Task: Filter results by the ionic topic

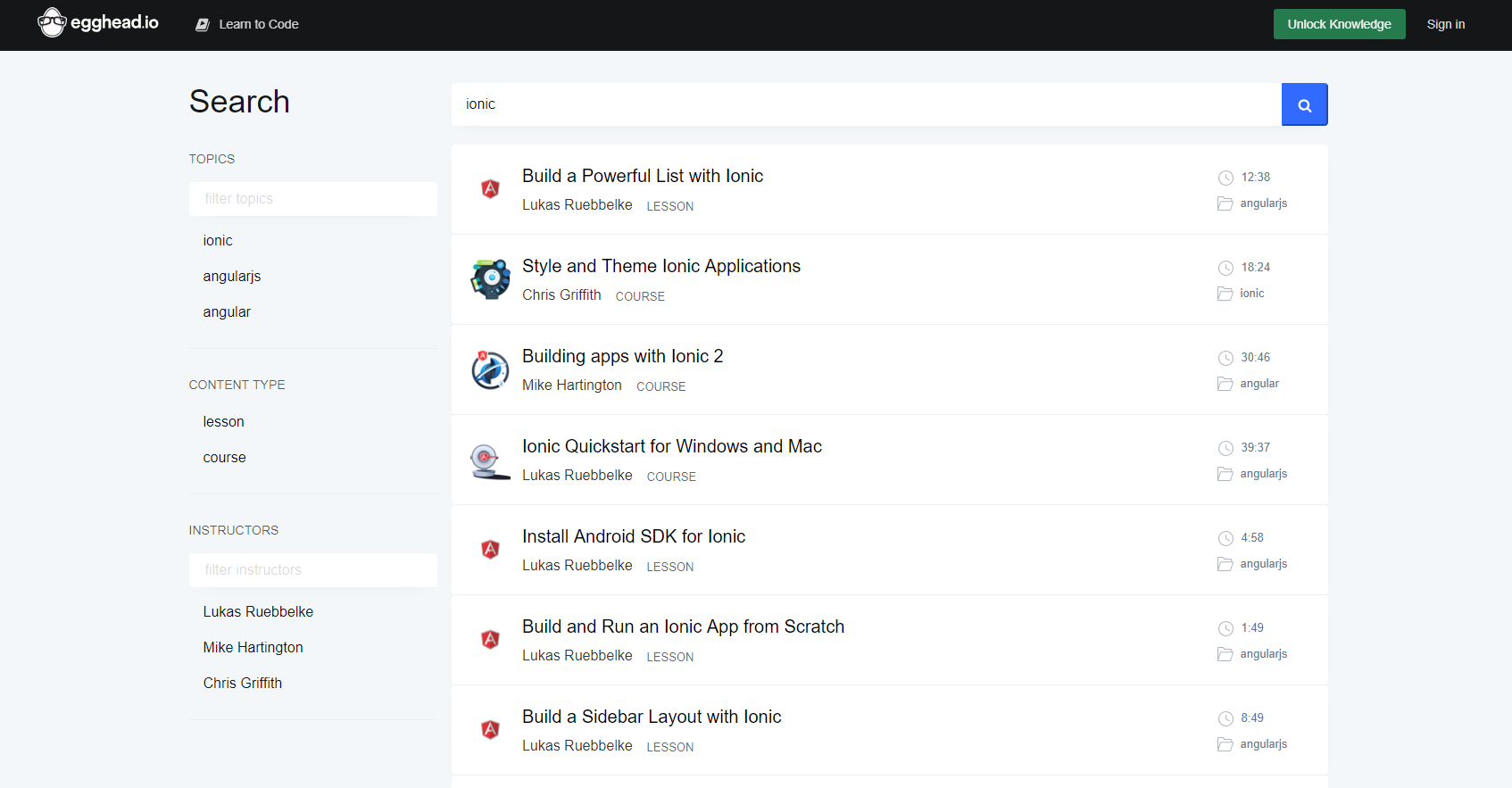Action: [218, 241]
